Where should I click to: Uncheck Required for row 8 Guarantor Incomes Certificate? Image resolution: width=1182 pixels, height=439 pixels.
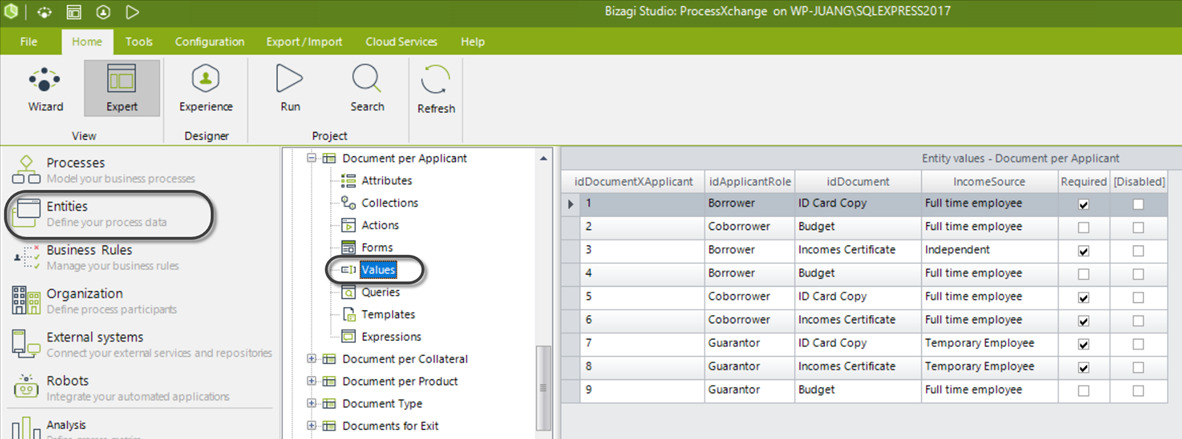pos(1084,368)
